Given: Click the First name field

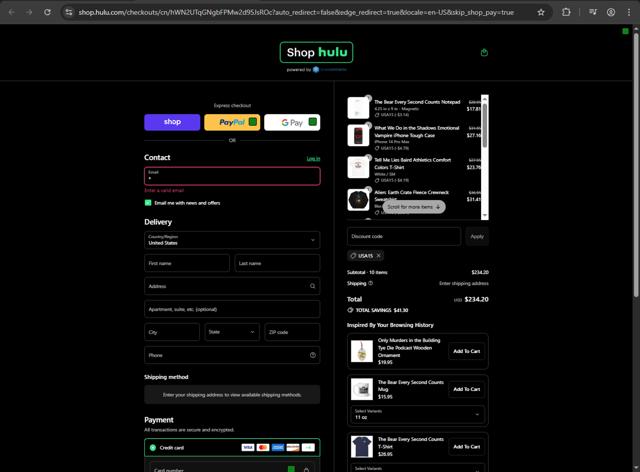Looking at the screenshot, I should pyautogui.click(x=187, y=263).
